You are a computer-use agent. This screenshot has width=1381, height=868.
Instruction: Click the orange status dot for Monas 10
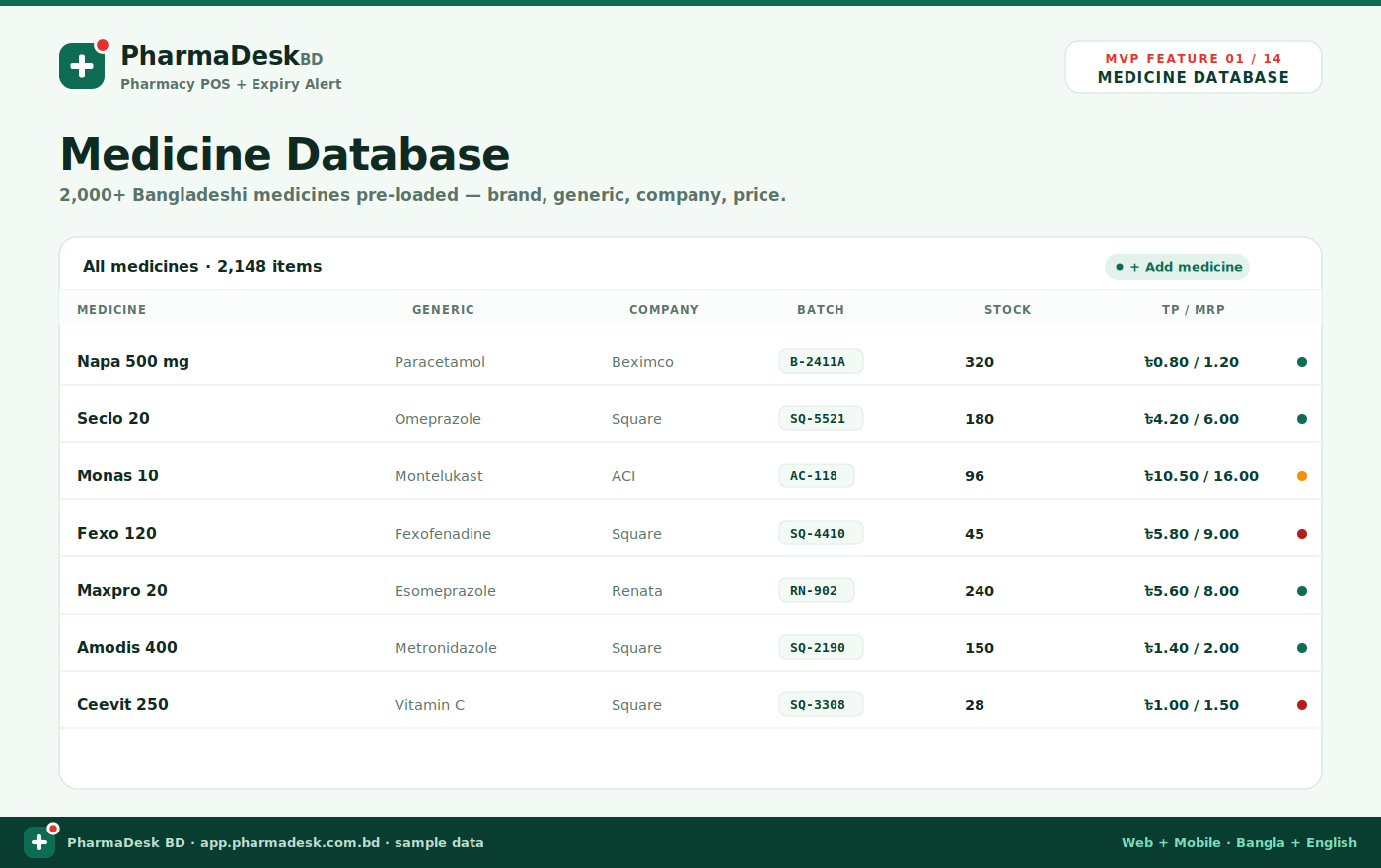point(1302,476)
